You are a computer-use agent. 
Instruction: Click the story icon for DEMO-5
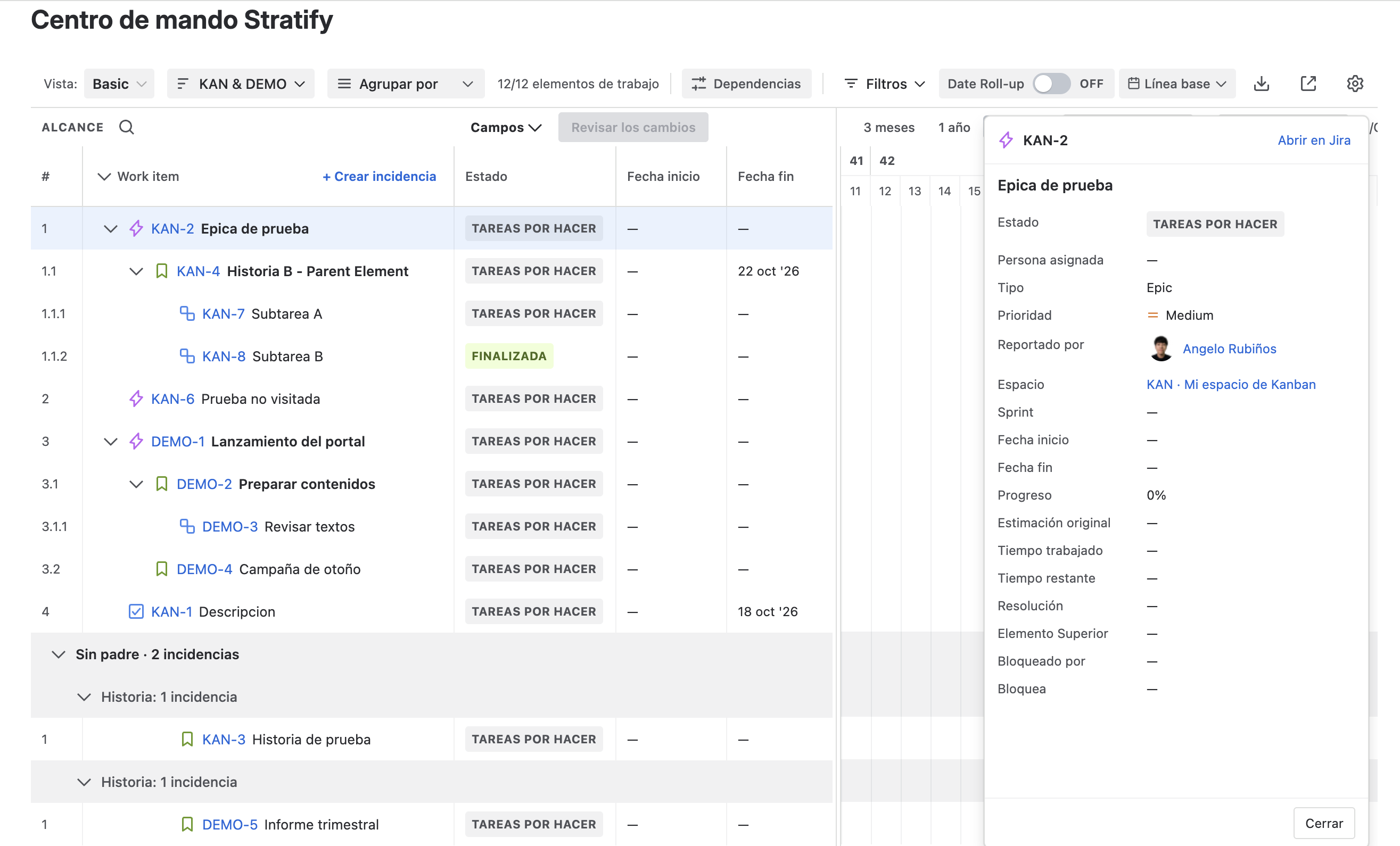pyautogui.click(x=187, y=824)
